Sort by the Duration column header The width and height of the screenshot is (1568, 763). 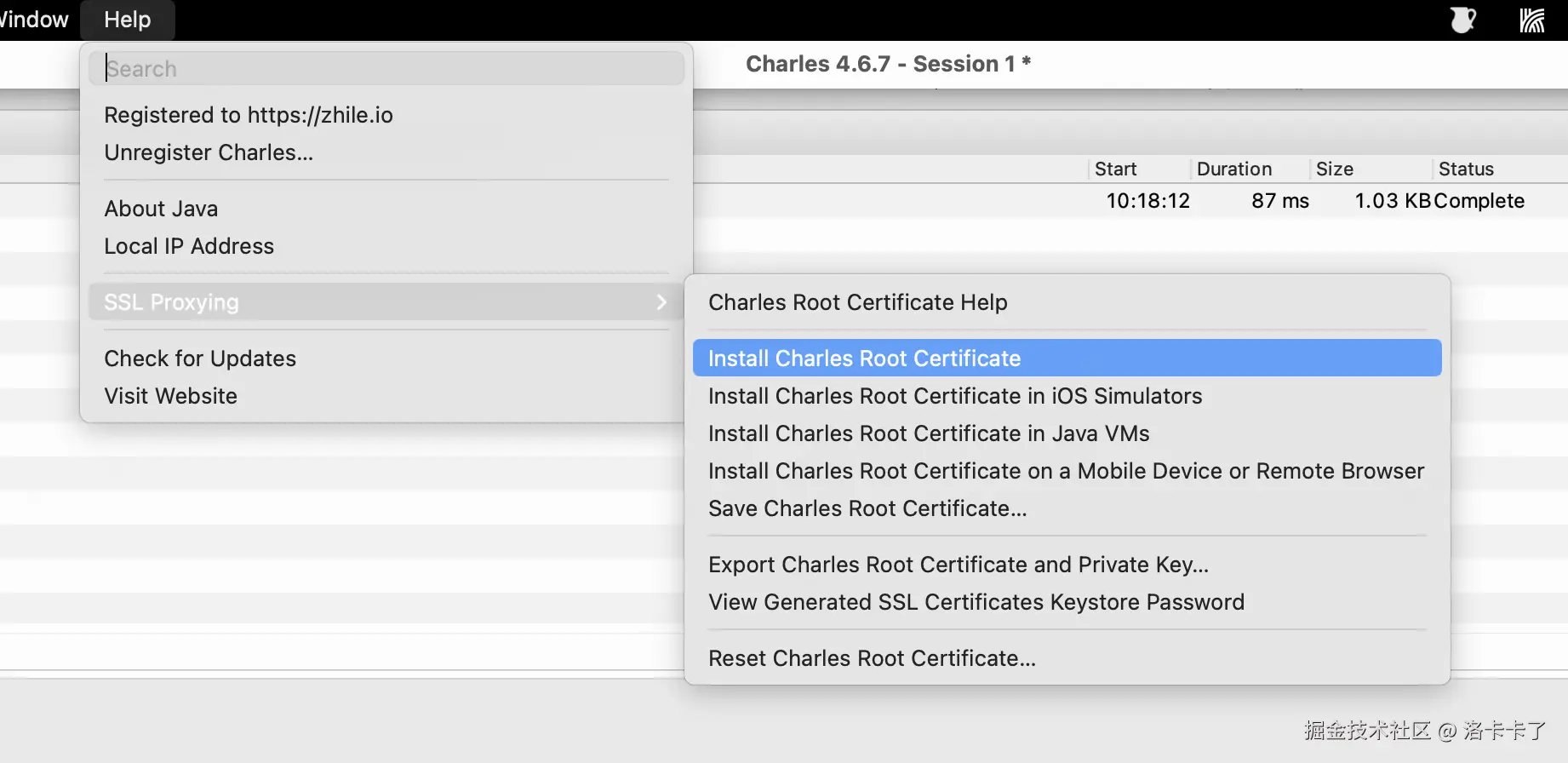click(1250, 169)
